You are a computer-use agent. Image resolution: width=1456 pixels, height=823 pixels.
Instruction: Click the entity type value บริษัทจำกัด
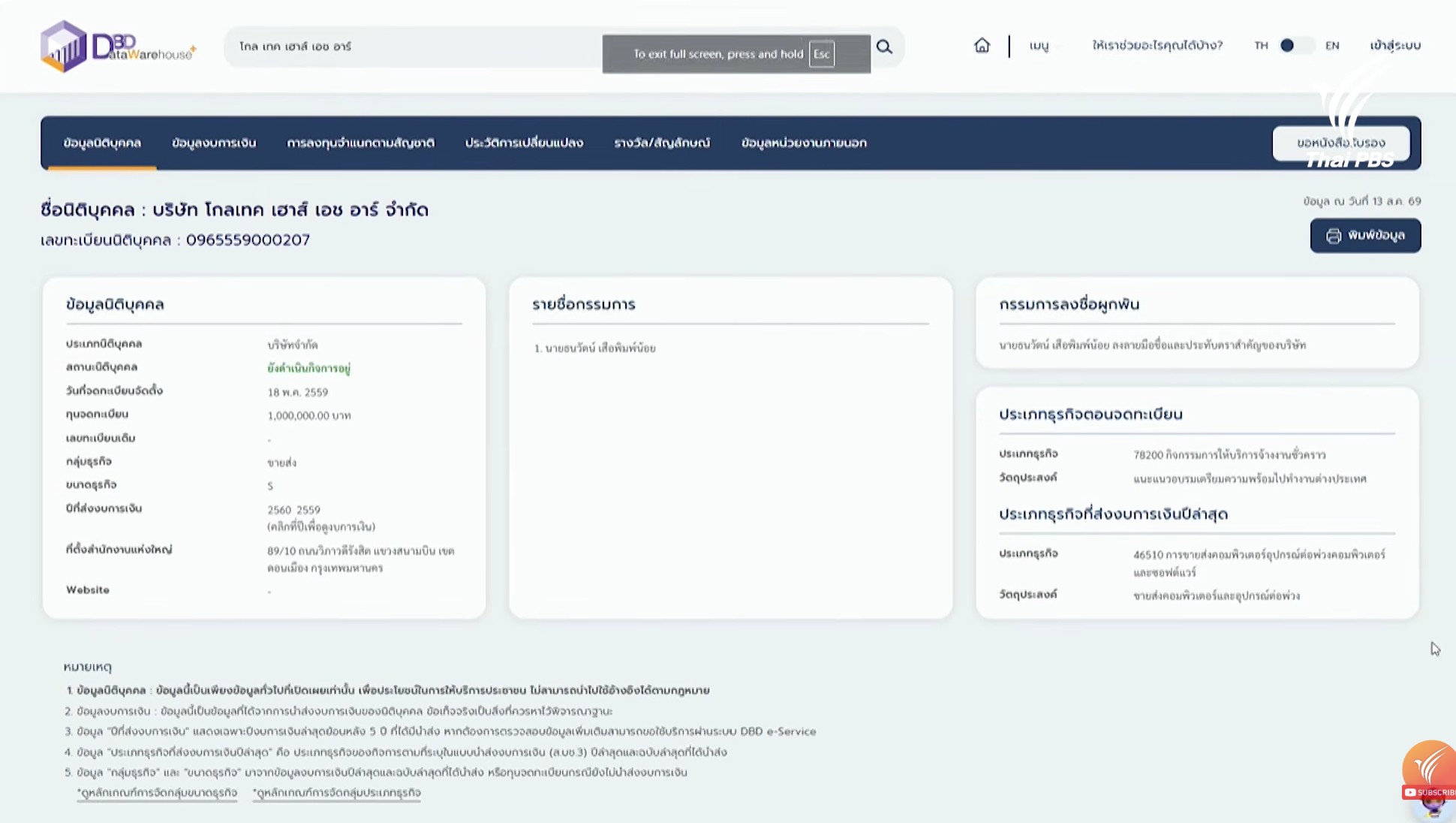click(x=293, y=345)
